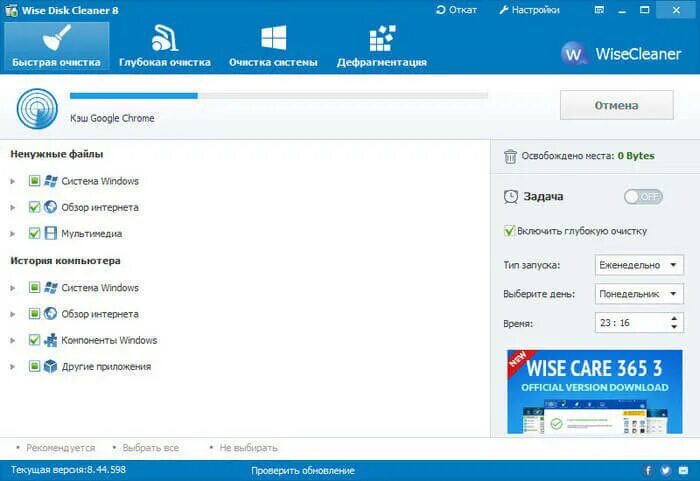700x481 pixels.
Task: Expand Обзор интернета under История компьютера
Action: (x=12, y=314)
